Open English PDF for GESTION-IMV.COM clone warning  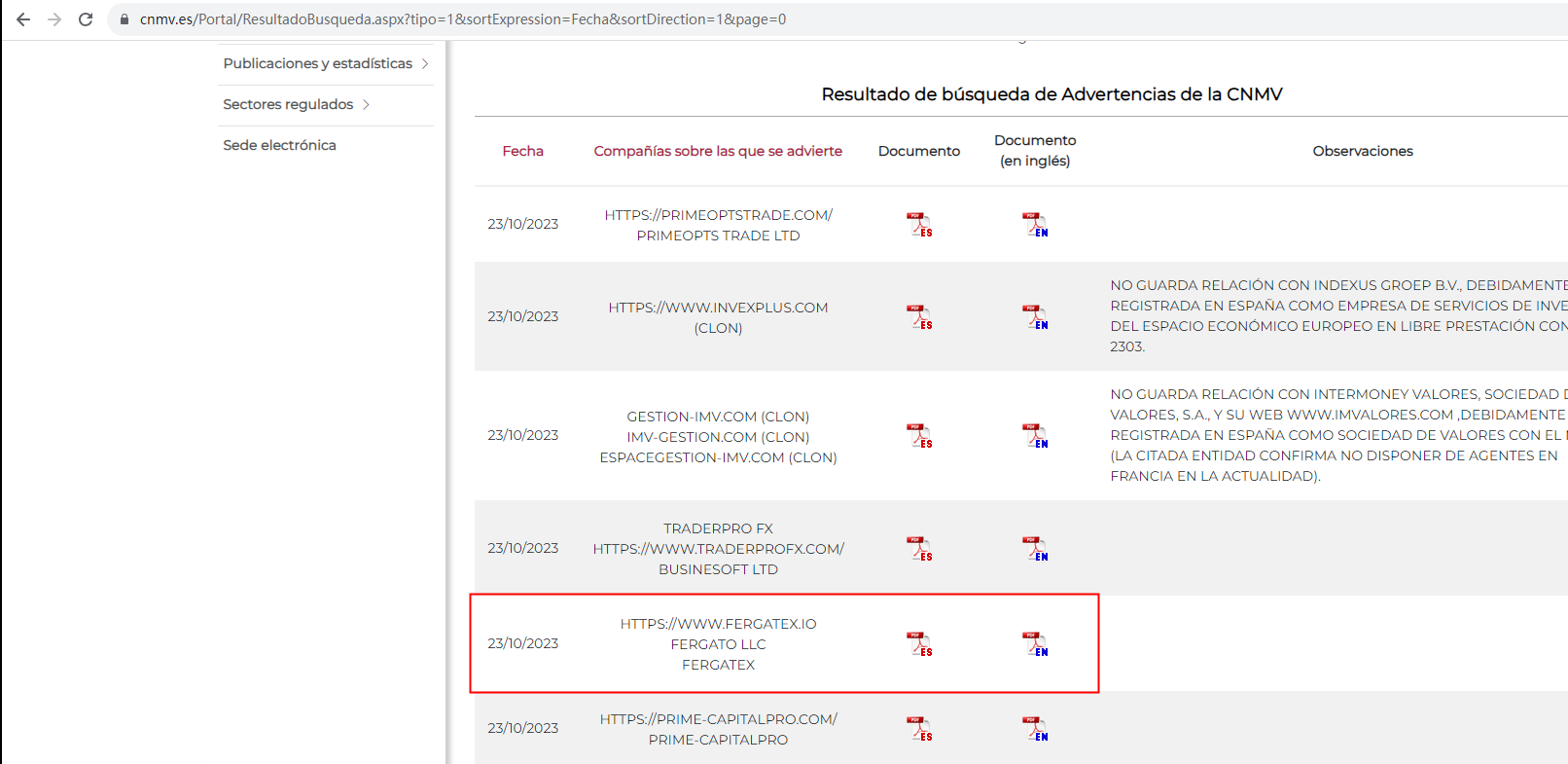[1035, 436]
